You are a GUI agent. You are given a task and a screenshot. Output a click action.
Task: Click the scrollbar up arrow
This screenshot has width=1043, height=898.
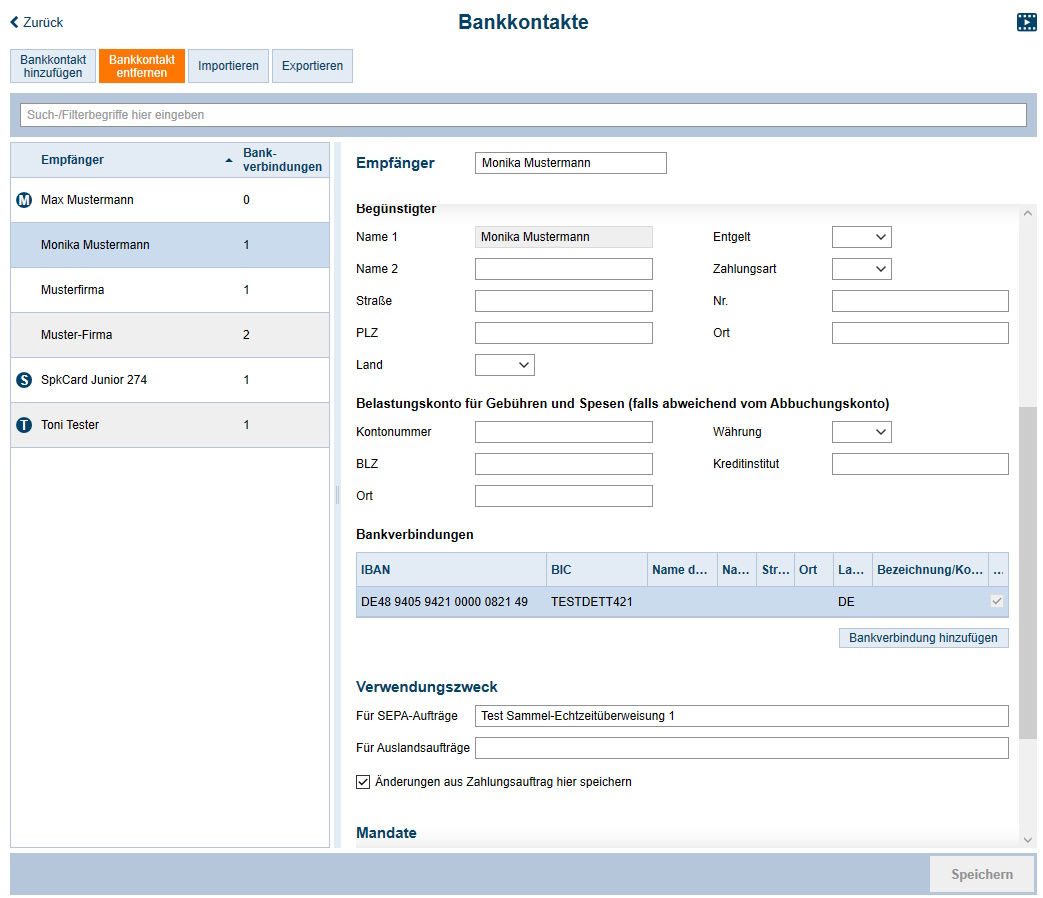[1028, 214]
